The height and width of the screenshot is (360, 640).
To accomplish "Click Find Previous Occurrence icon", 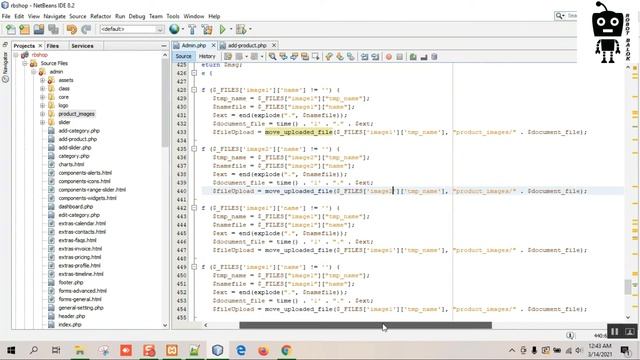I will (283, 57).
